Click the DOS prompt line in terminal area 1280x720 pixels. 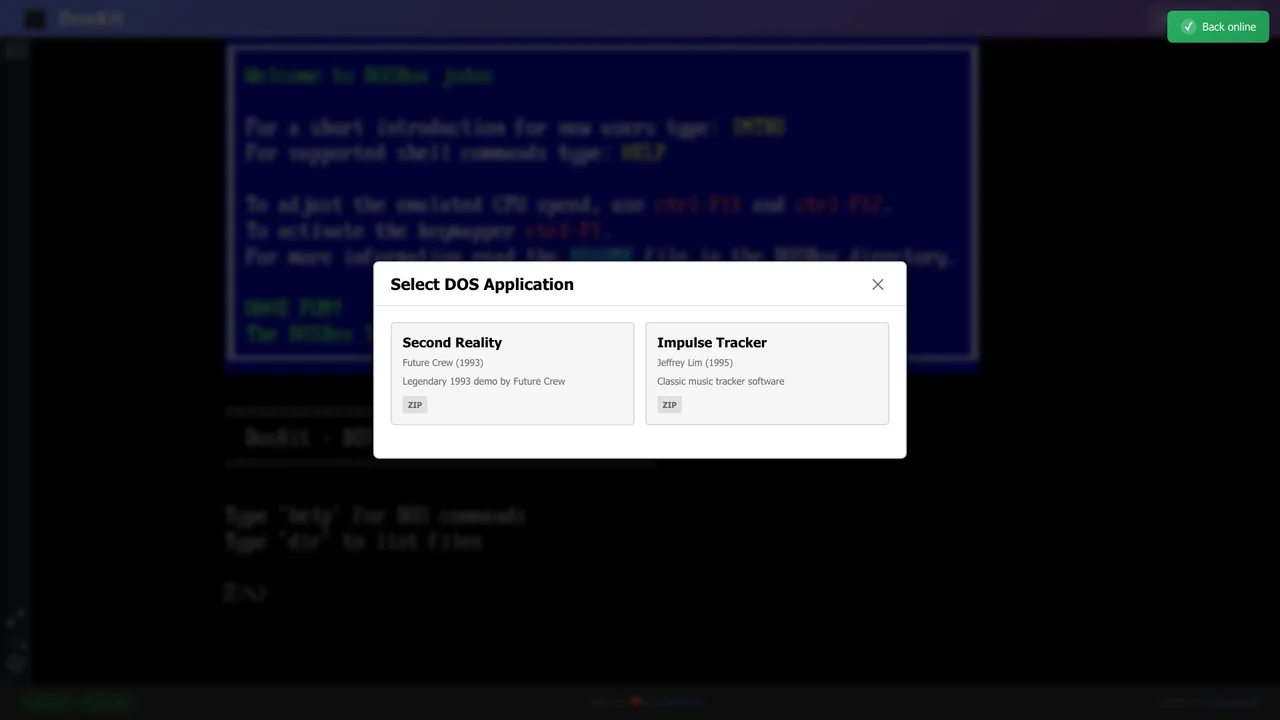245,593
